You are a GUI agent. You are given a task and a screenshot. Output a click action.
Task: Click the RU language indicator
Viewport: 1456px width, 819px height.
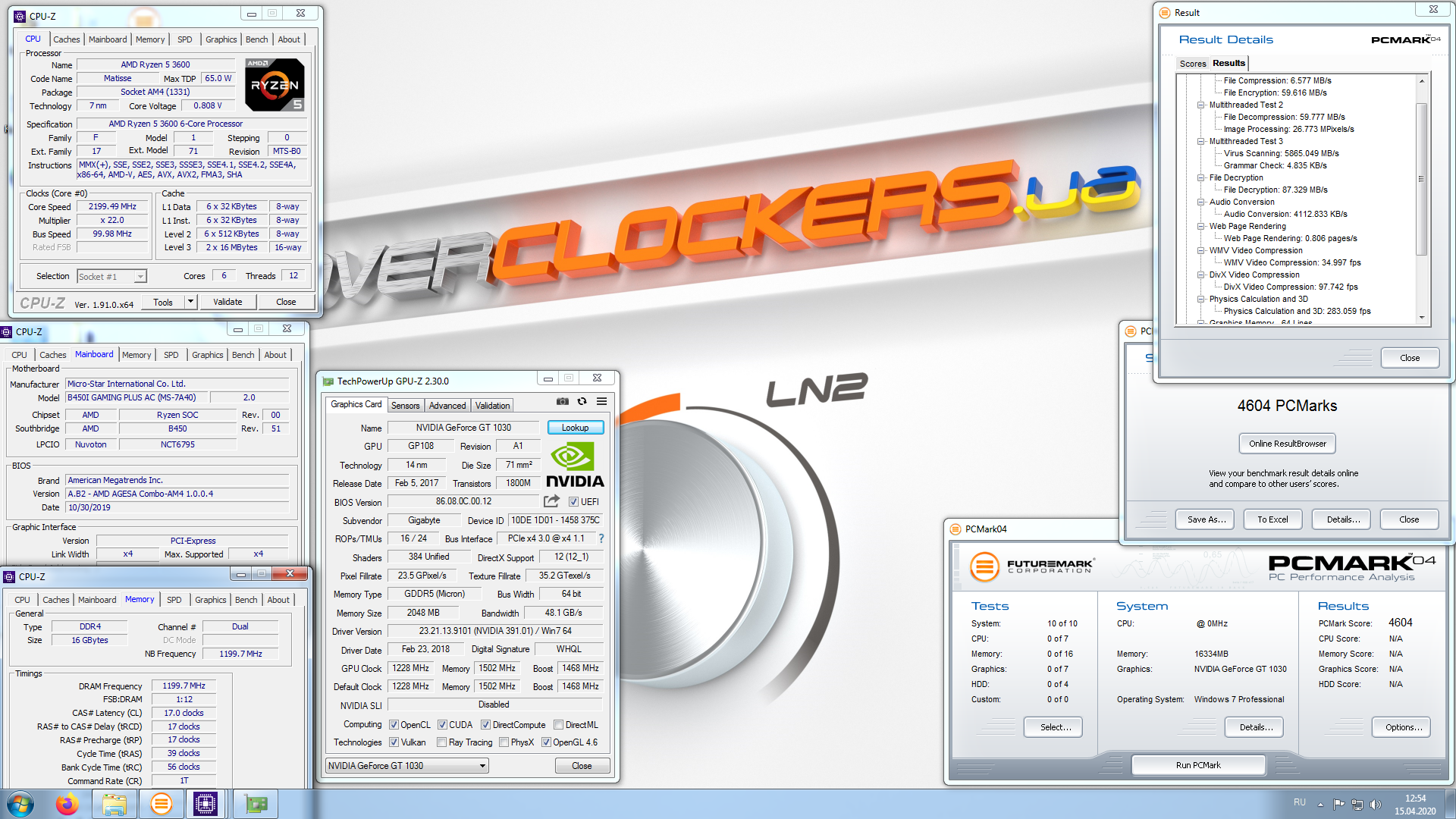(x=1300, y=802)
